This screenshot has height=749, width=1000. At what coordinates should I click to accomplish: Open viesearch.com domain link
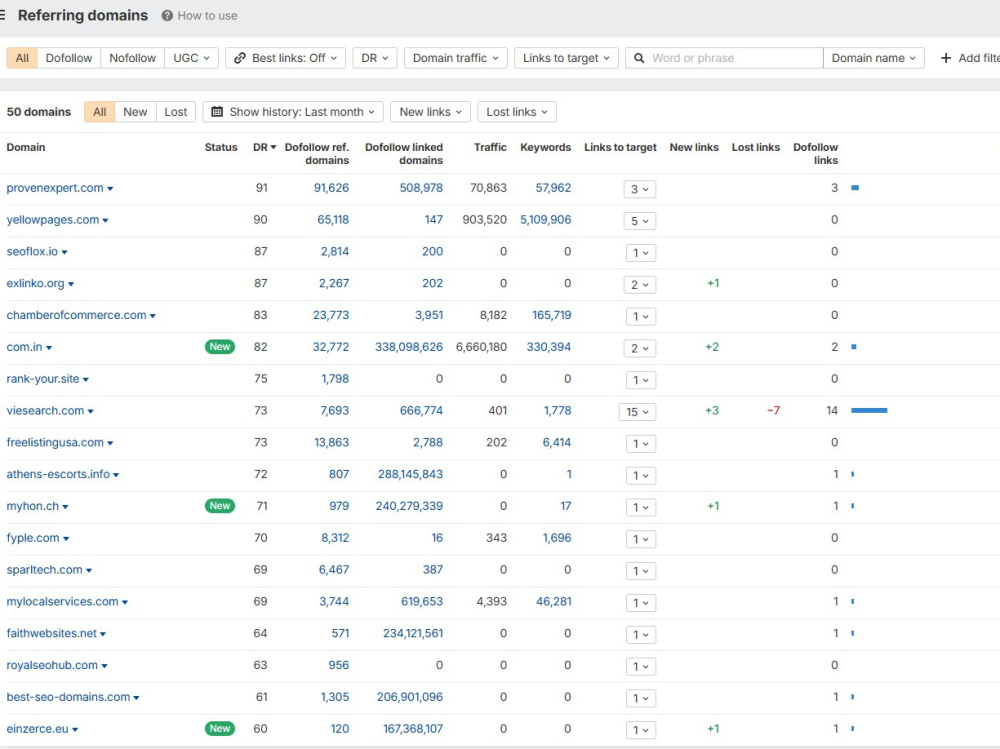click(45, 410)
